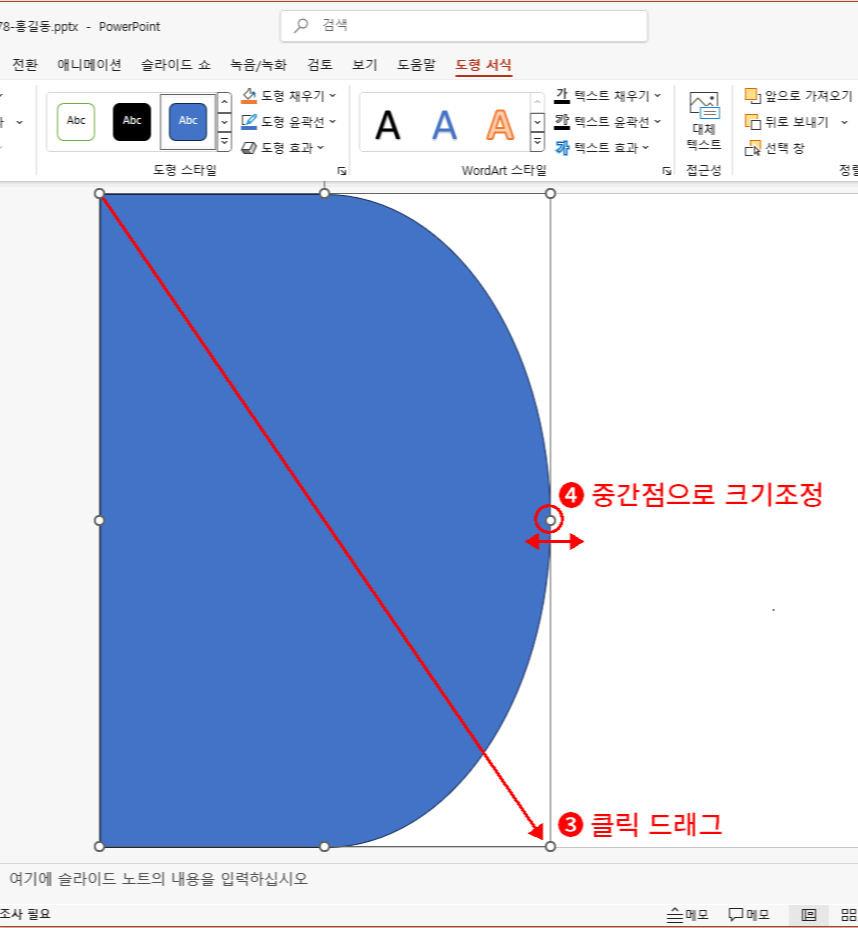858x928 pixels.
Task: Apply the blue A WordArt style
Action: tap(444, 125)
